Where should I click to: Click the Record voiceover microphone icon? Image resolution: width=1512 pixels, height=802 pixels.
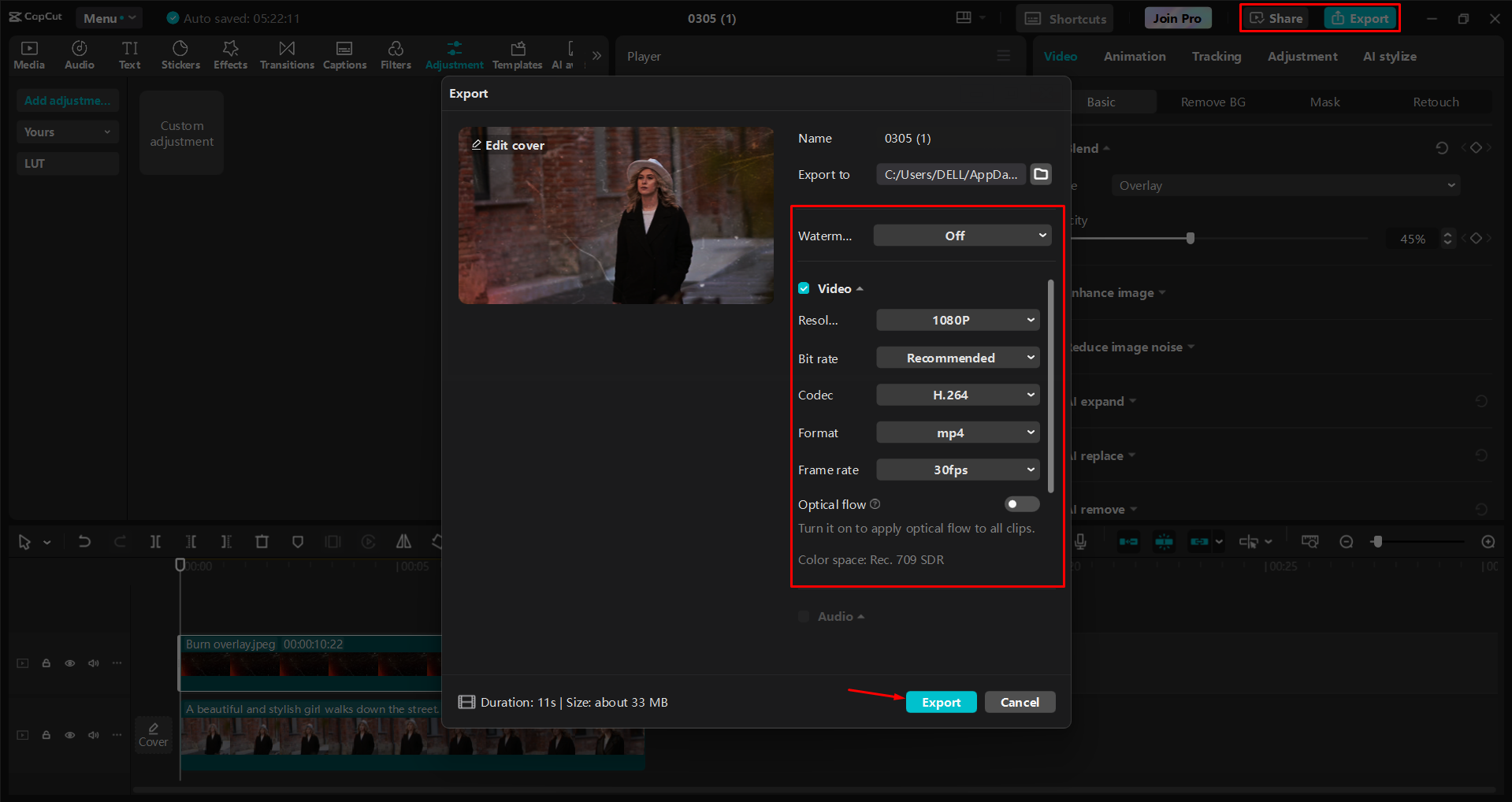click(1081, 541)
